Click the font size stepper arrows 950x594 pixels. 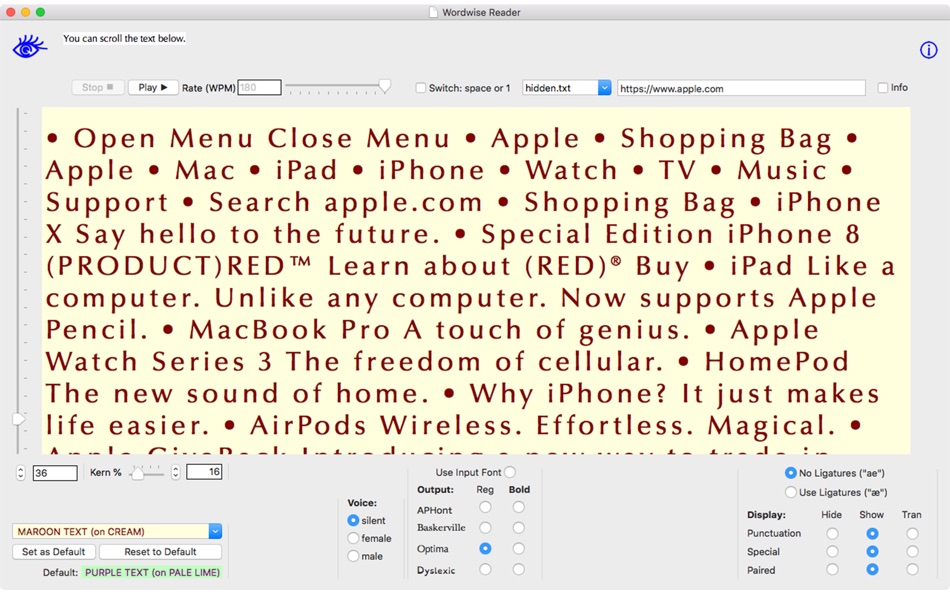(21, 473)
